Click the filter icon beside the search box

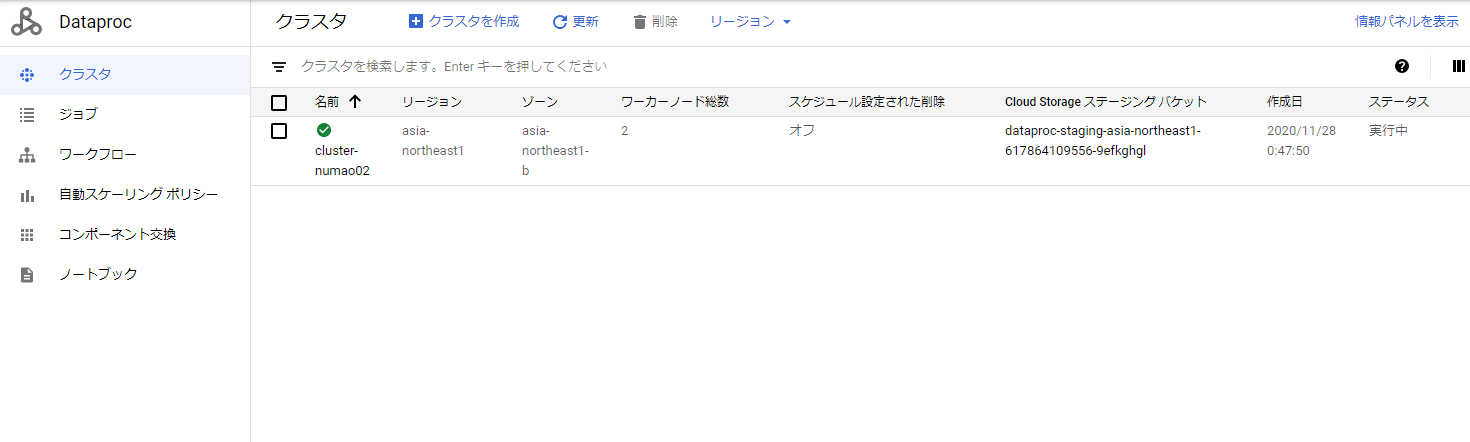(279, 67)
